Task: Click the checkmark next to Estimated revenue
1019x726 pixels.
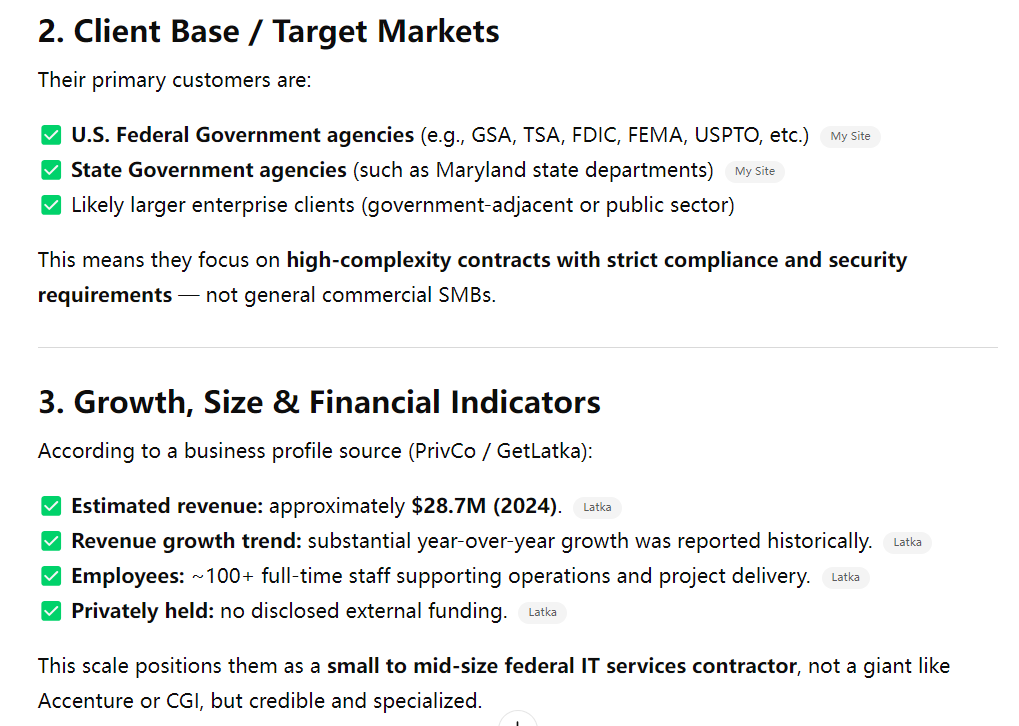Action: tap(51, 506)
